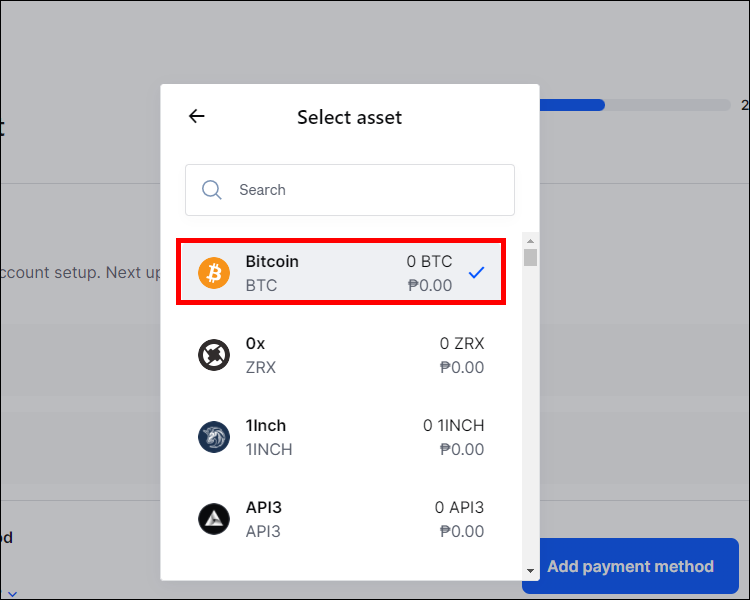Select the Bitcoin asset name
The height and width of the screenshot is (600, 750).
click(272, 262)
